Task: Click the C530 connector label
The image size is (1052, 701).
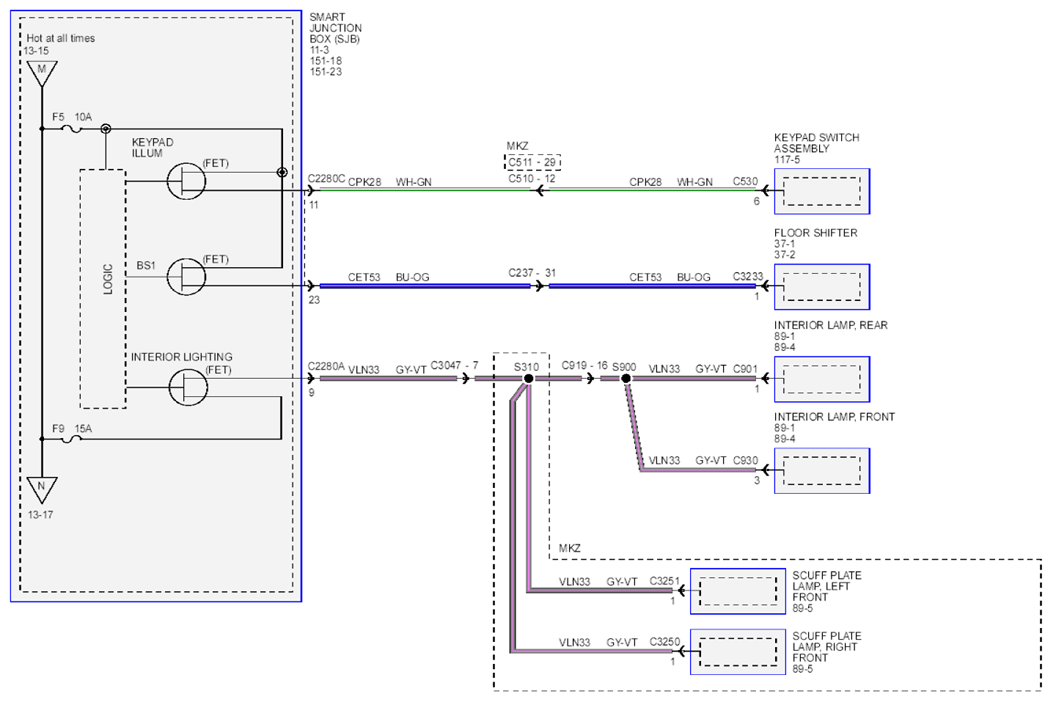Action: [x=745, y=181]
